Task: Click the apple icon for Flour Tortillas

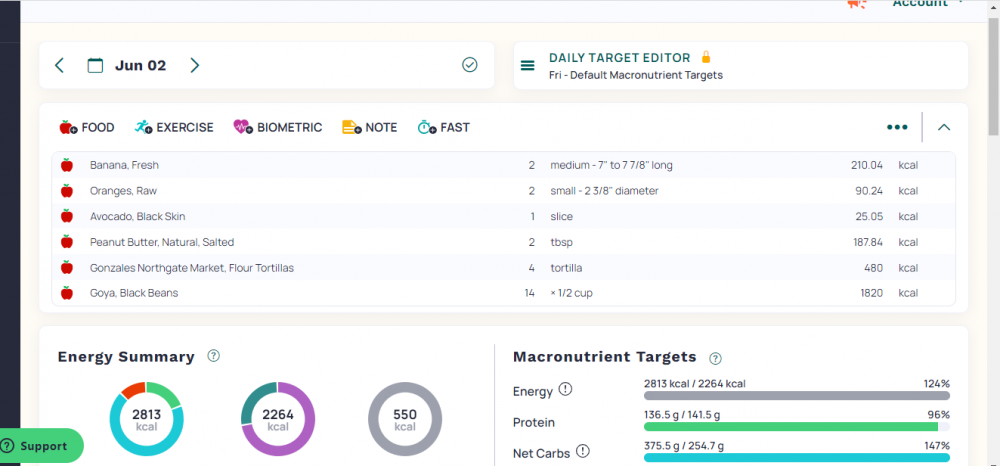Action: coord(66,268)
